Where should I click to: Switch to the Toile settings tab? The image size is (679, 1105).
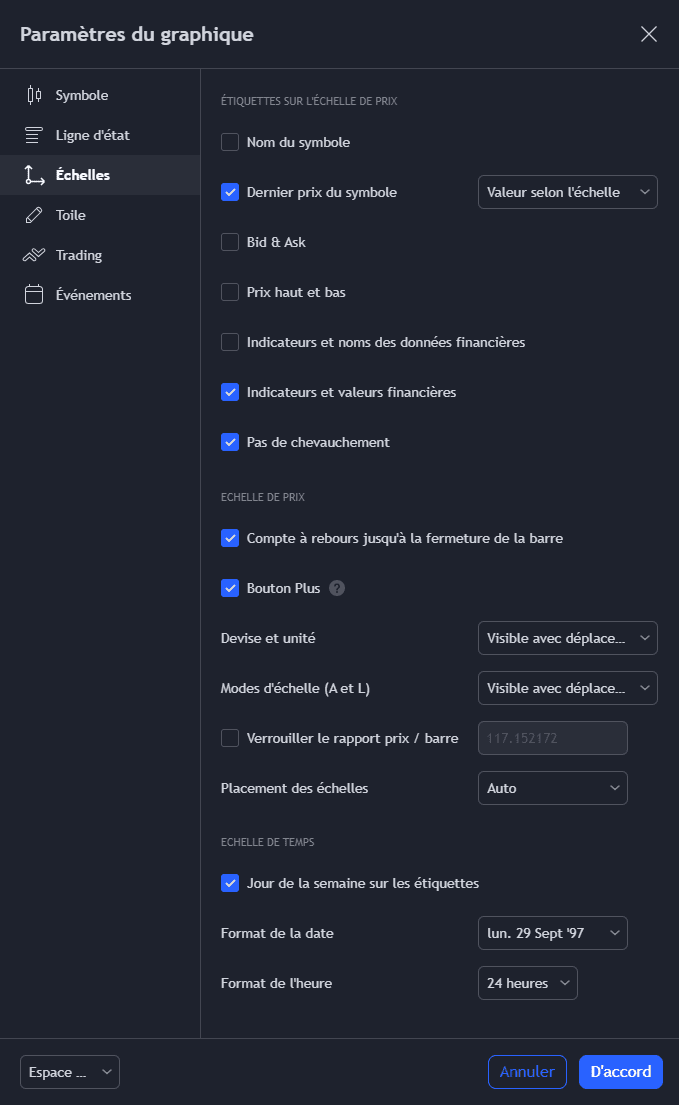click(71, 215)
